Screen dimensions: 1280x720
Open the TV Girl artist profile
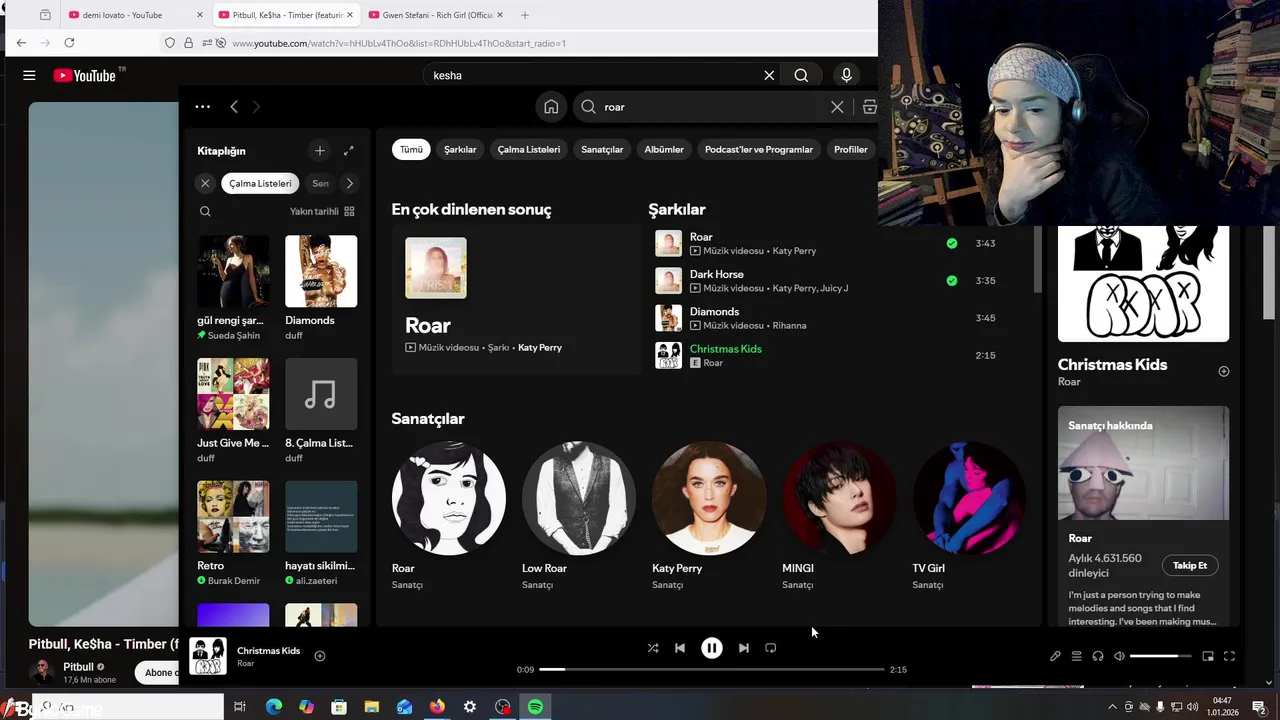coord(969,498)
